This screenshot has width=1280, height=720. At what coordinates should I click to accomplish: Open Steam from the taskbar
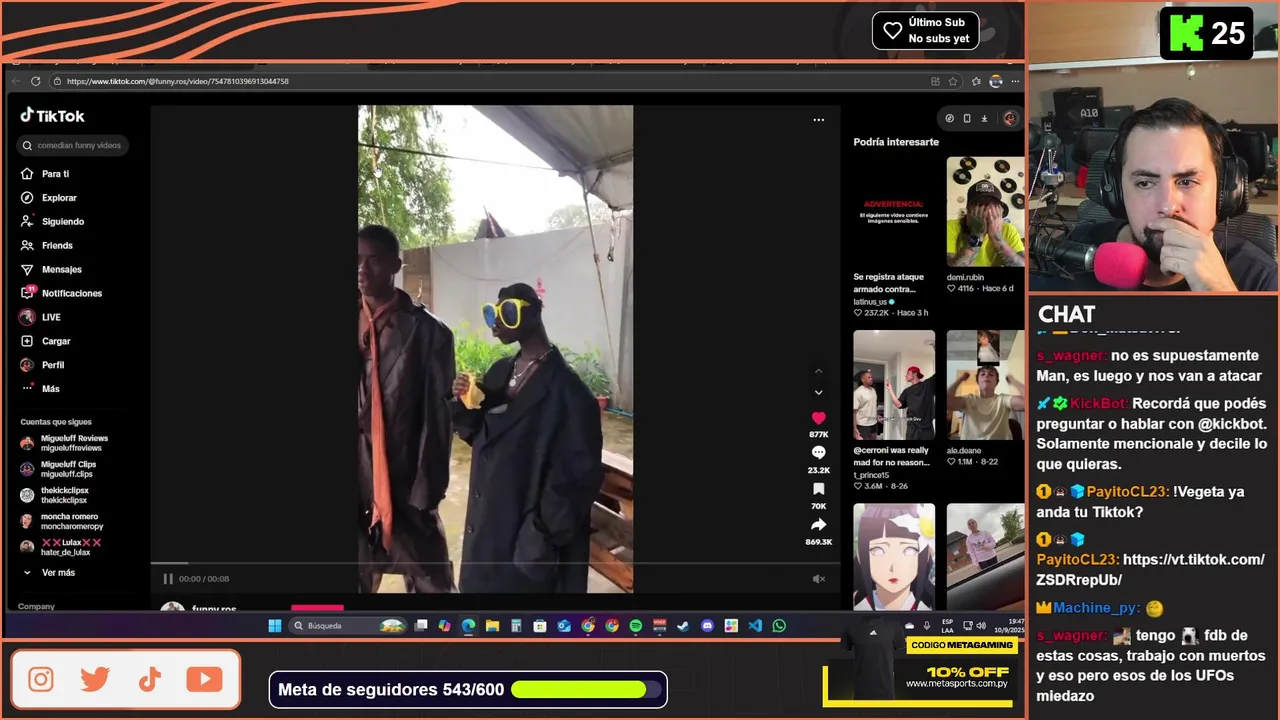pyautogui.click(x=683, y=626)
